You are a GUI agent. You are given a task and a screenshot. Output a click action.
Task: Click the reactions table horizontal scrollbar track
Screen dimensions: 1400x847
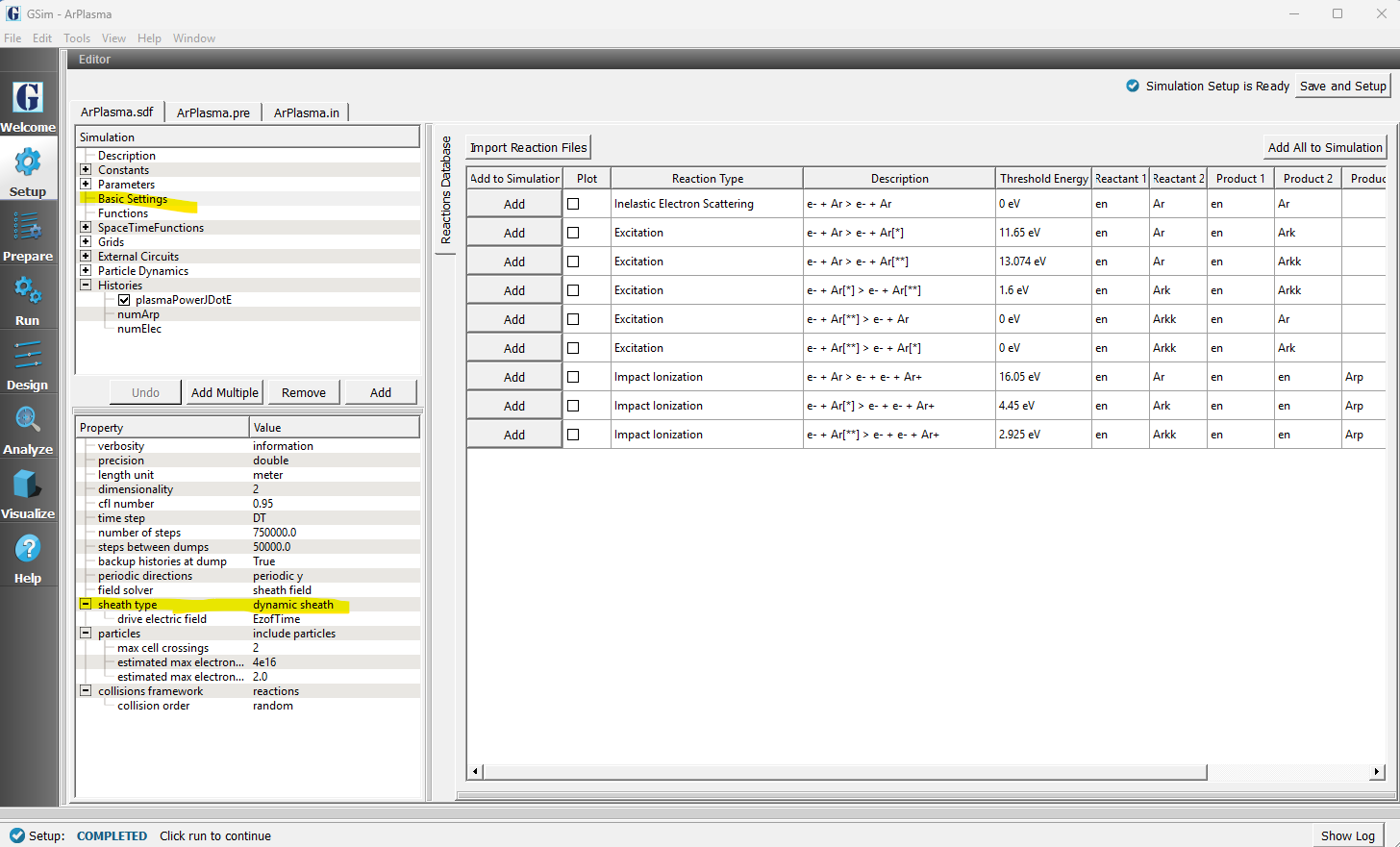(1288, 771)
